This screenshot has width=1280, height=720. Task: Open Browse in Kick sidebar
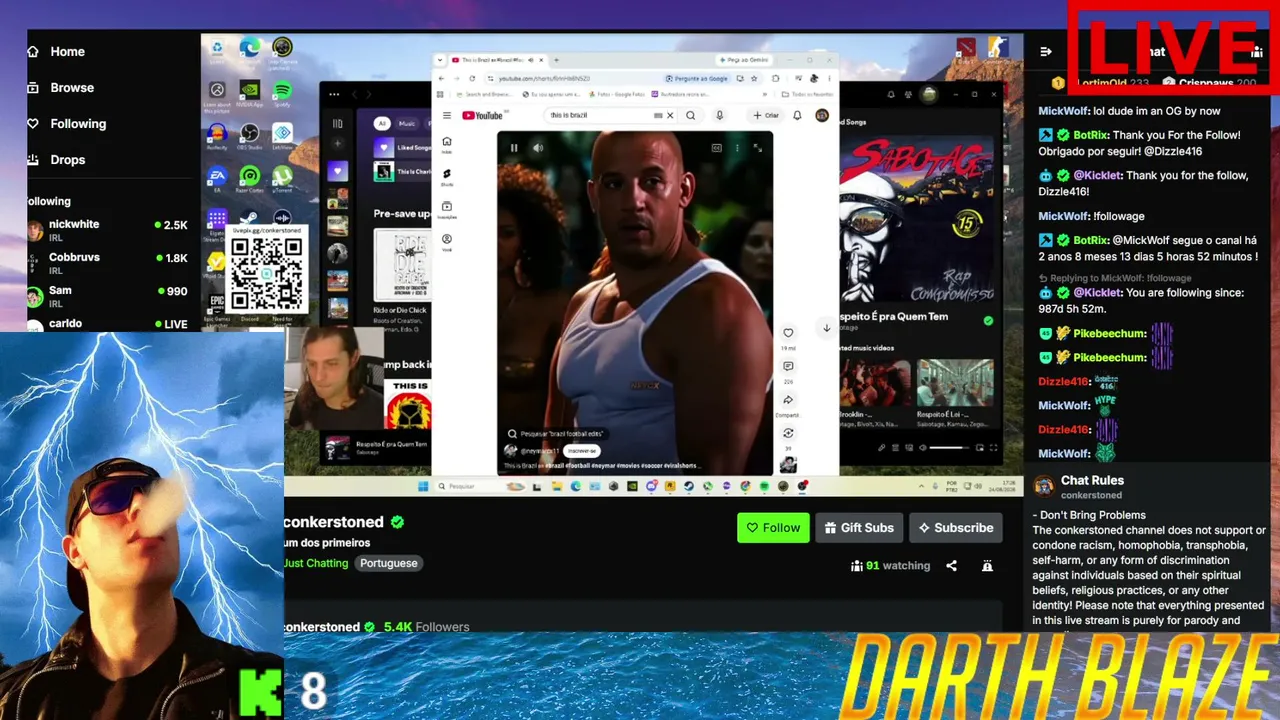point(60,88)
